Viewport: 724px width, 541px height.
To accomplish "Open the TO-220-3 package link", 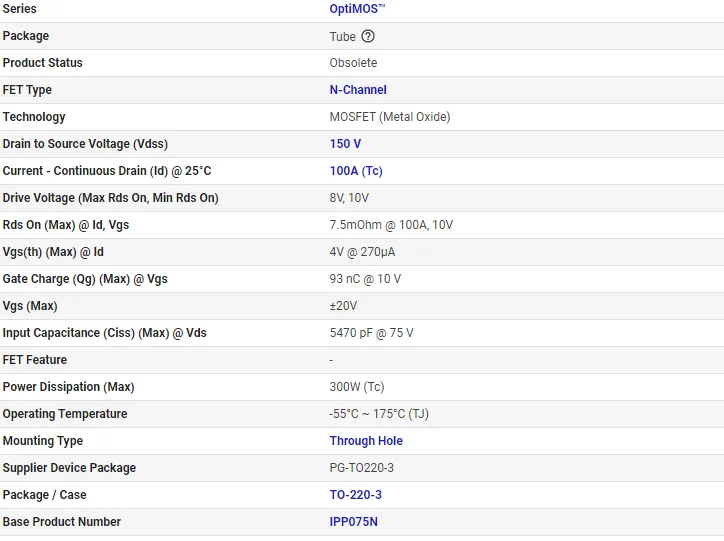I will click(x=355, y=495).
